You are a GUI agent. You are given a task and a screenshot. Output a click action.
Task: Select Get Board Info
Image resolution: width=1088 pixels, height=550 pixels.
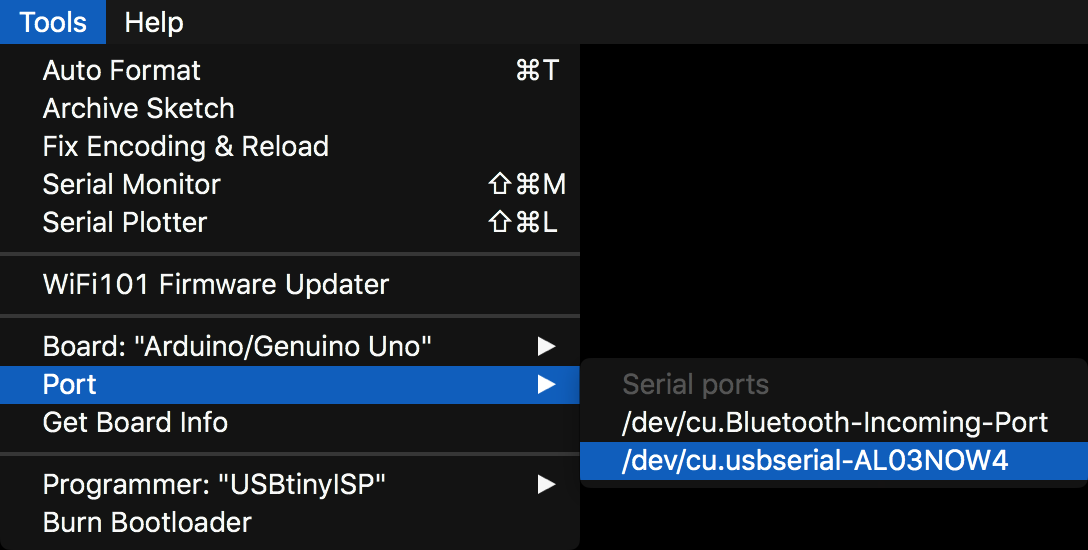(135, 422)
